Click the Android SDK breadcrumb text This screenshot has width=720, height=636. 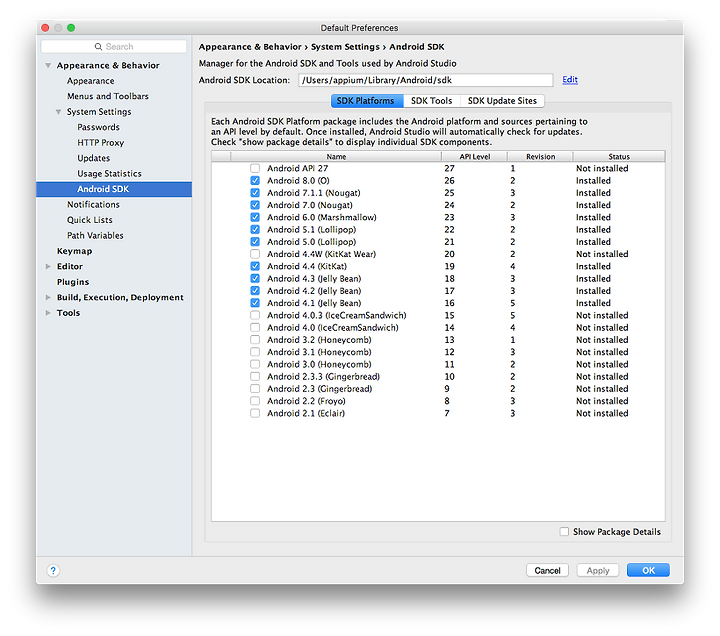pos(417,47)
